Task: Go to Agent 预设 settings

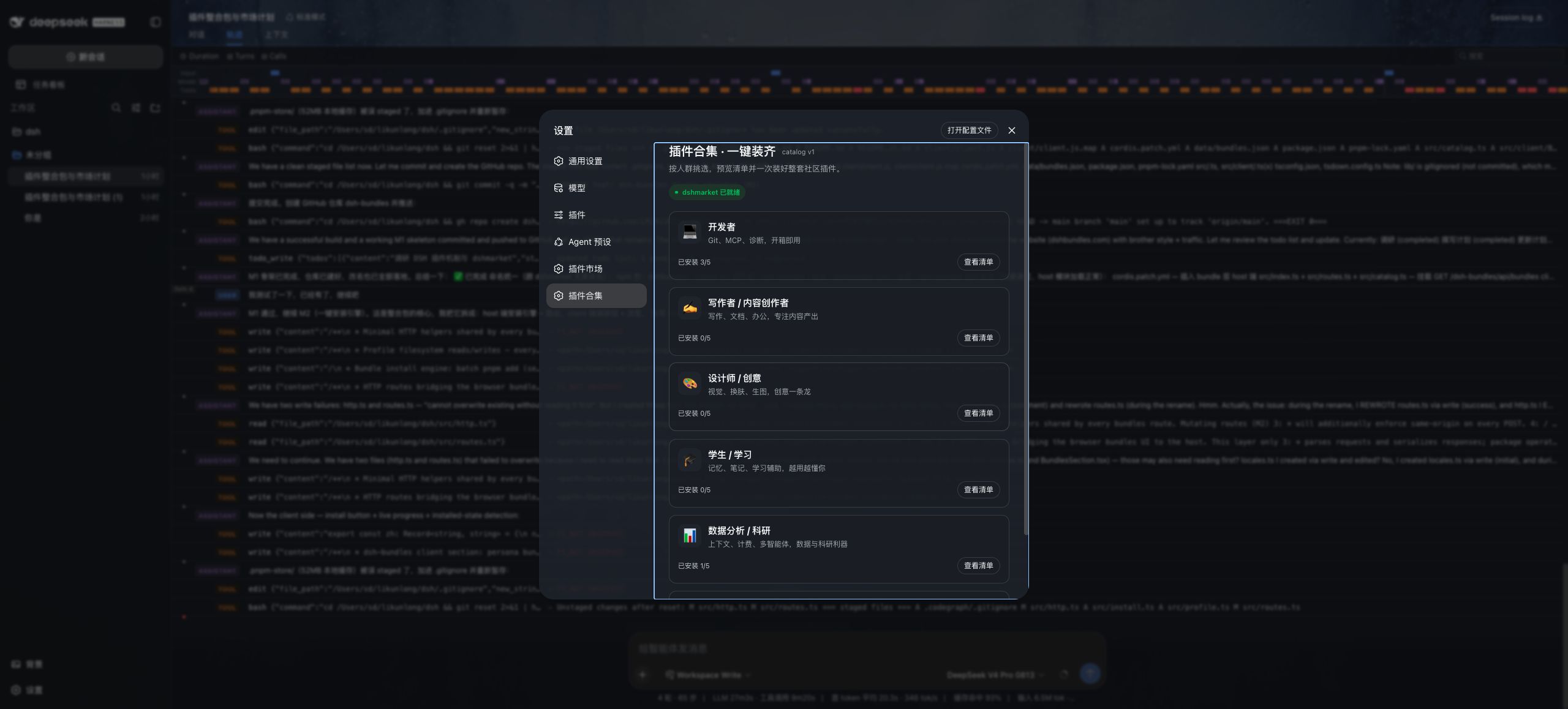Action: [596, 242]
